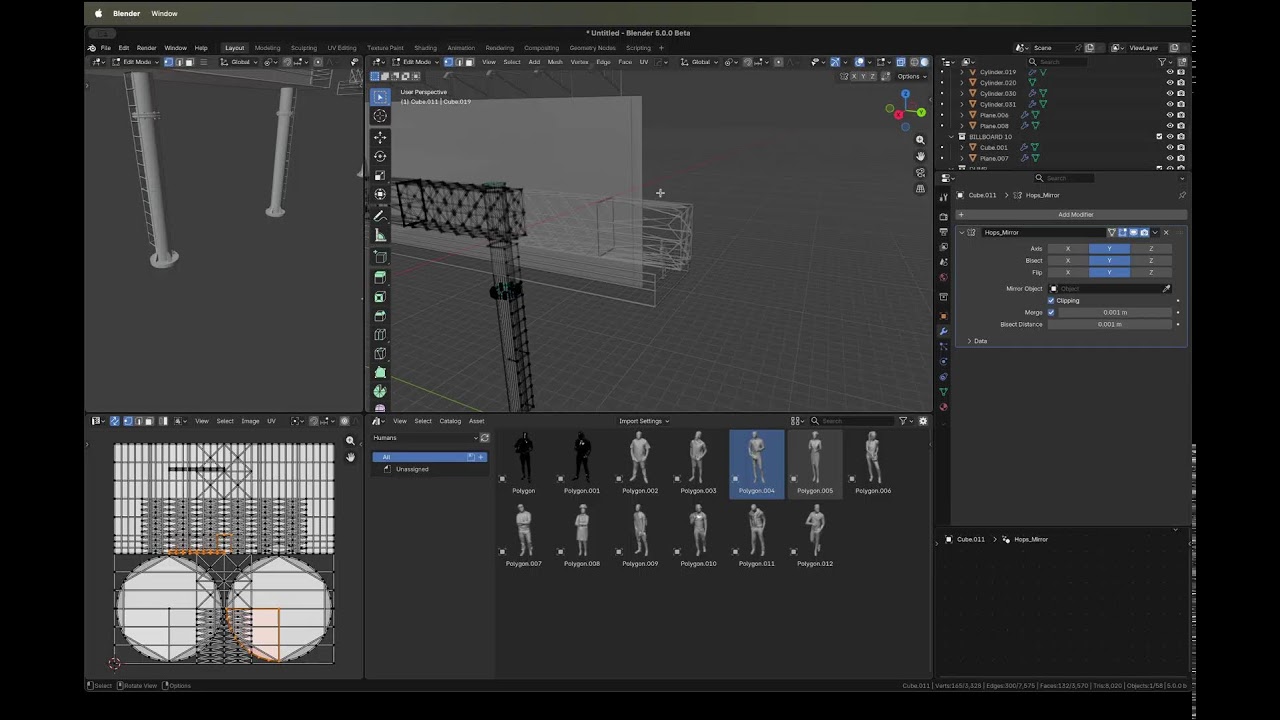The height and width of the screenshot is (720, 1280).
Task: Select the Polygon.010 human asset thumbnail
Action: coord(698,536)
